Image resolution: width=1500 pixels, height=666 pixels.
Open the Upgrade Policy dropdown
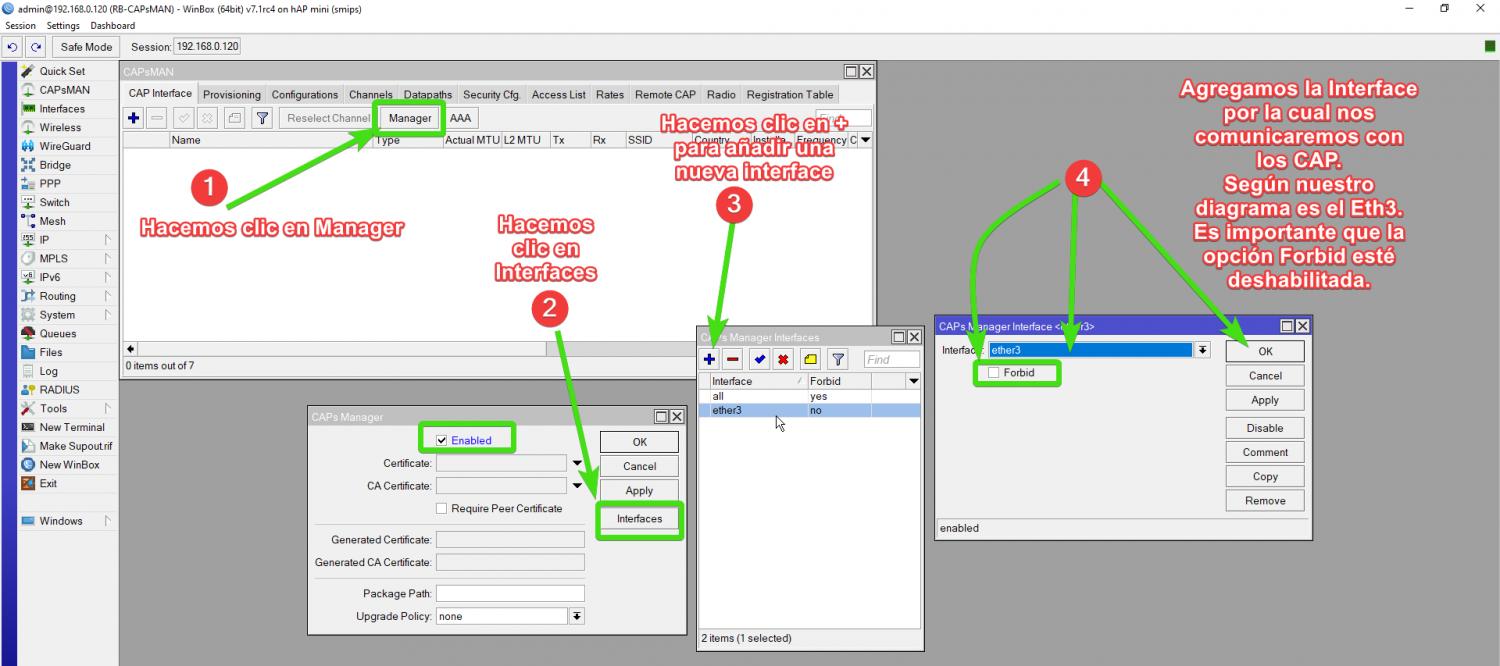click(577, 616)
